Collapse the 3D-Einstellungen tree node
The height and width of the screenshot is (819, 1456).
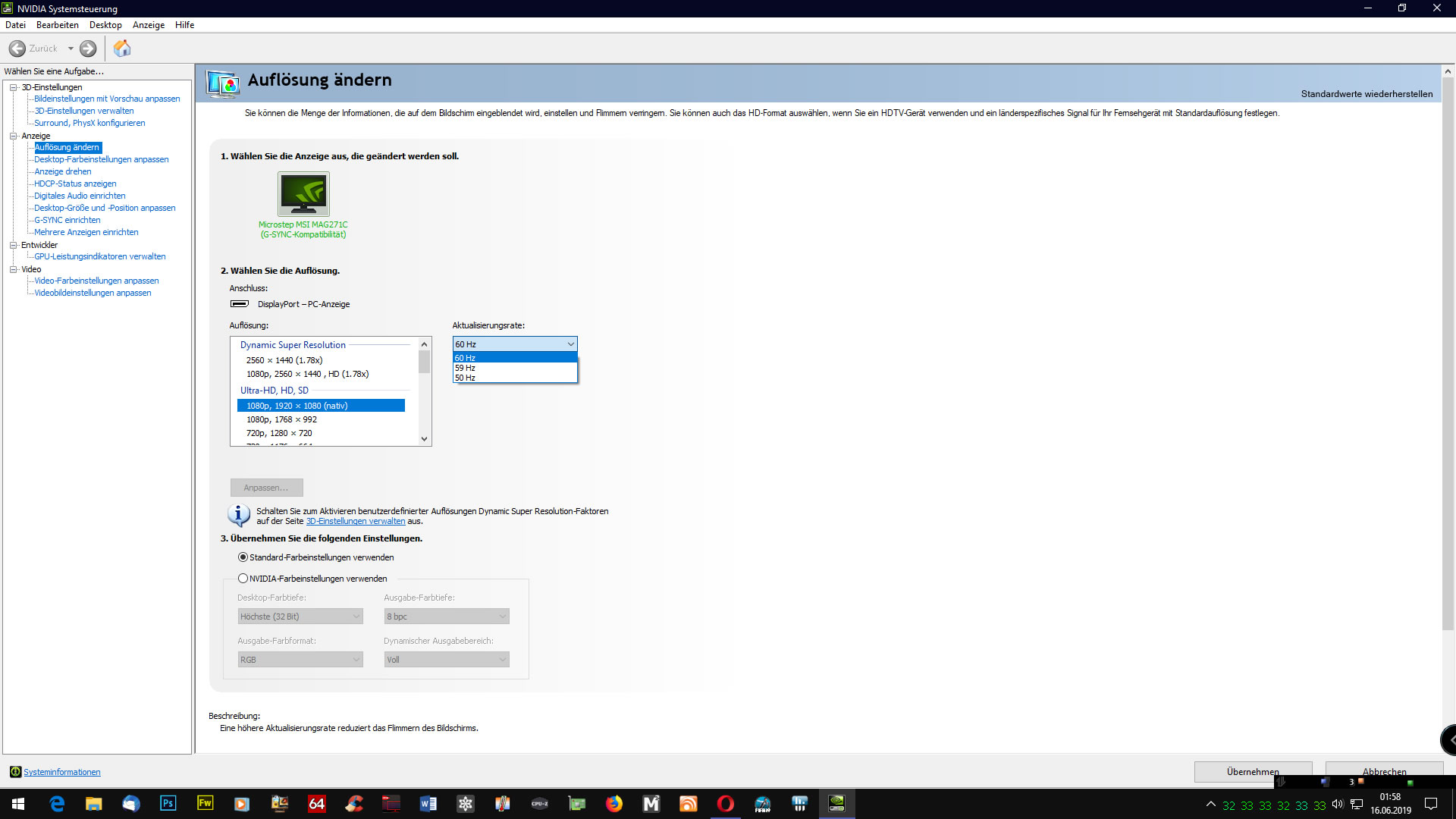coord(13,87)
